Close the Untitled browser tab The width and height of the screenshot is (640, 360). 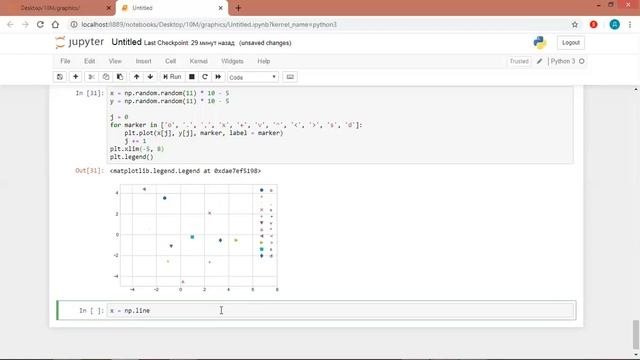[220, 8]
